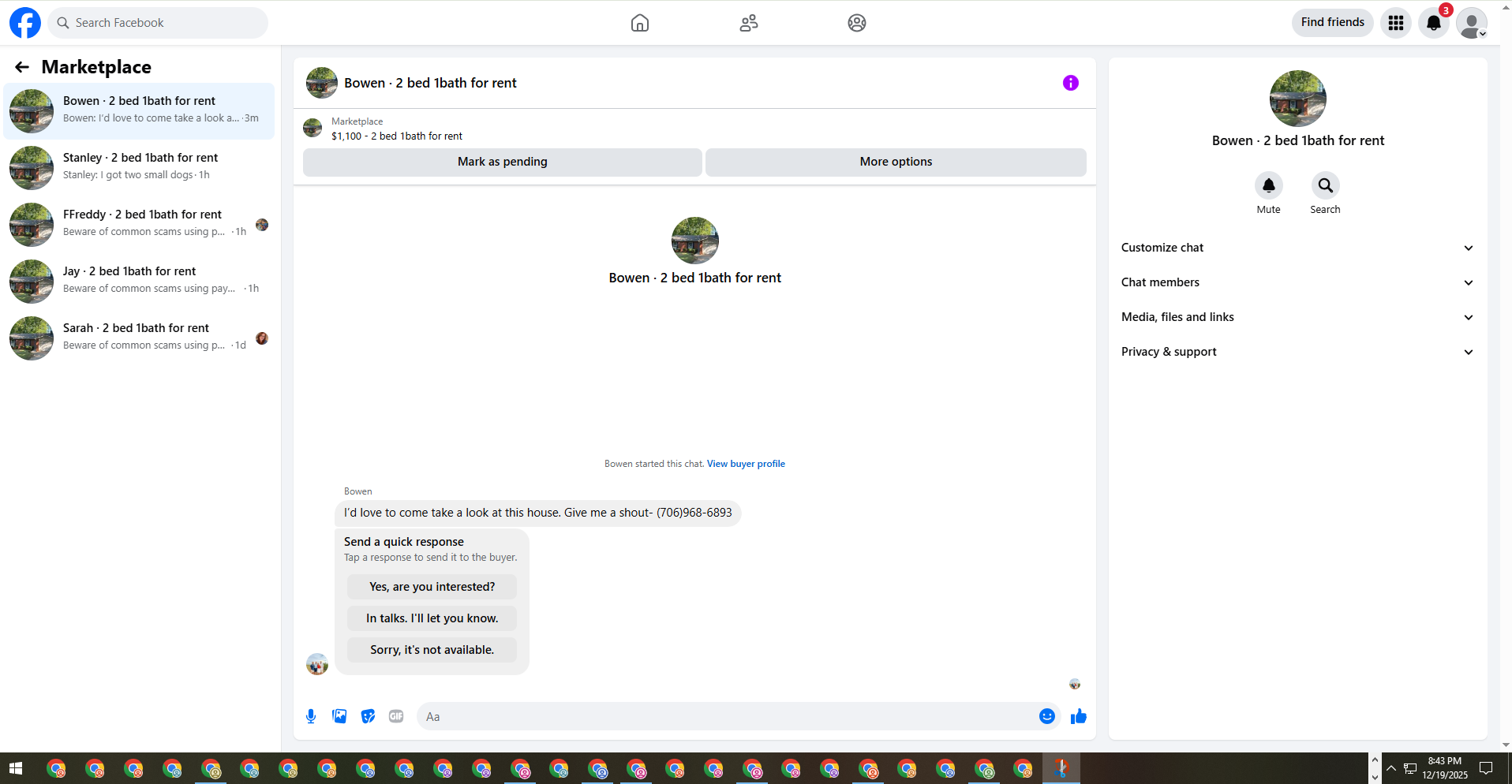Click sender avatar beside quick responses
Screen dimensions: 1512x784
[x=317, y=664]
